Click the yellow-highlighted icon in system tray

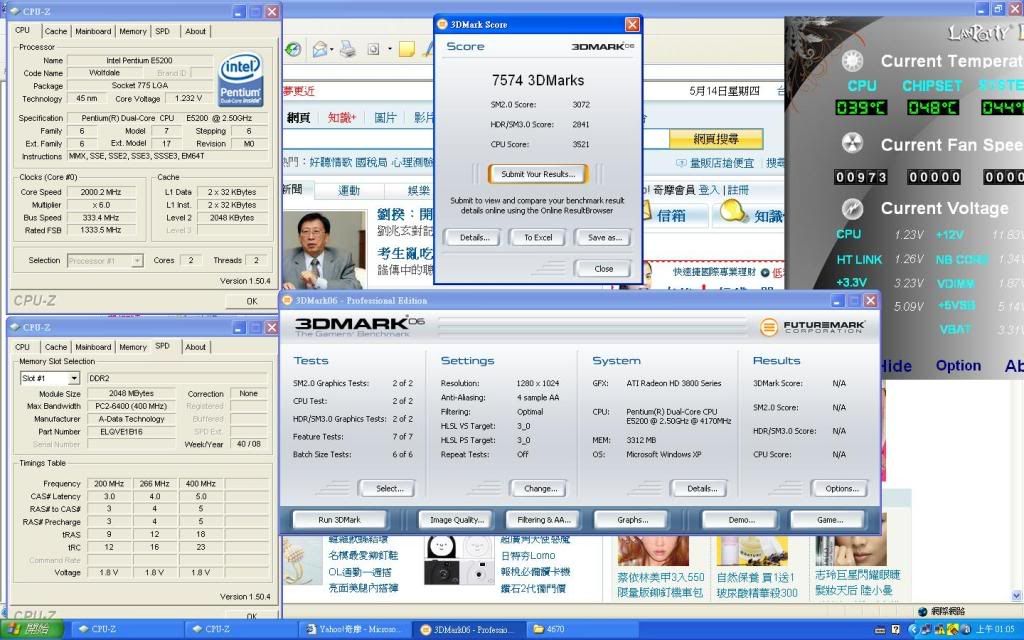[x=952, y=630]
